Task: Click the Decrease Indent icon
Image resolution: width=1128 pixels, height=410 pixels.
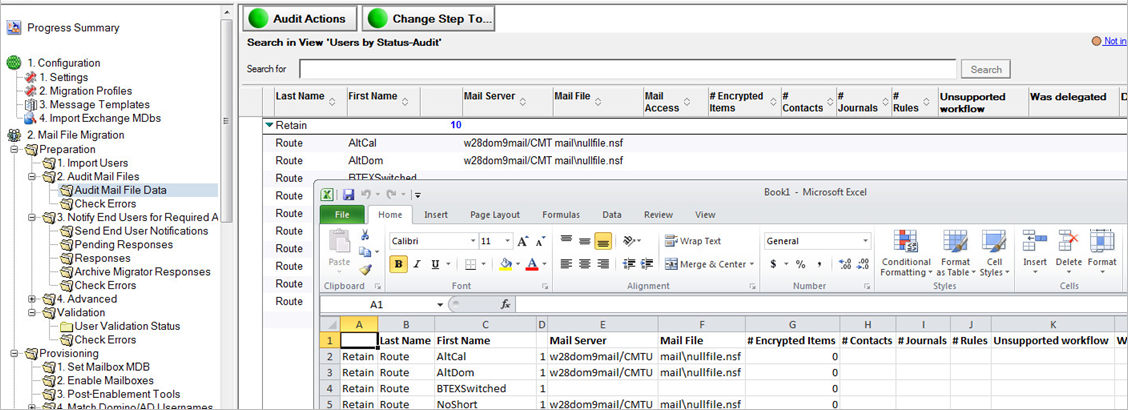Action: (629, 264)
